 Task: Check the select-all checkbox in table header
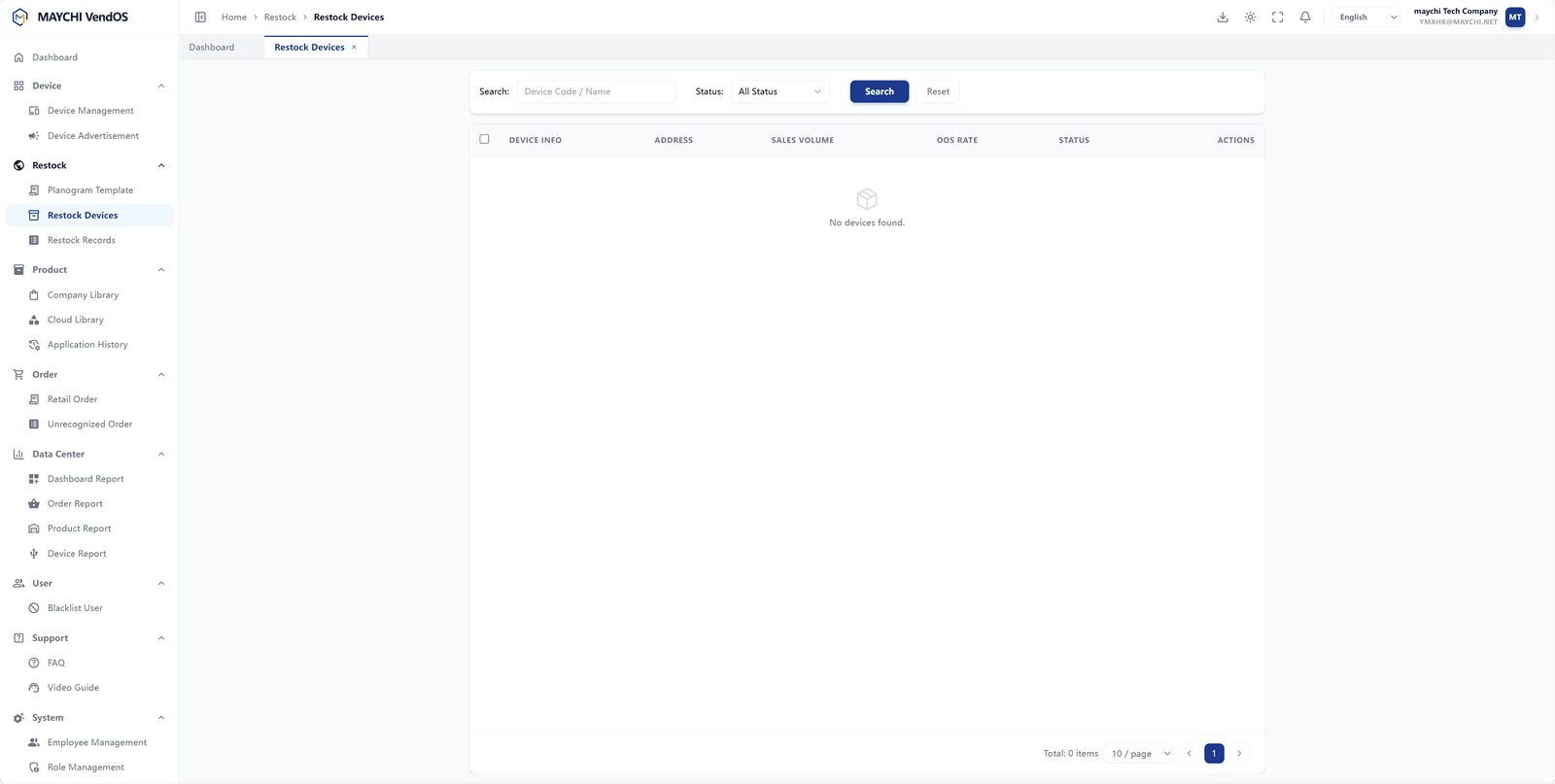tap(484, 139)
